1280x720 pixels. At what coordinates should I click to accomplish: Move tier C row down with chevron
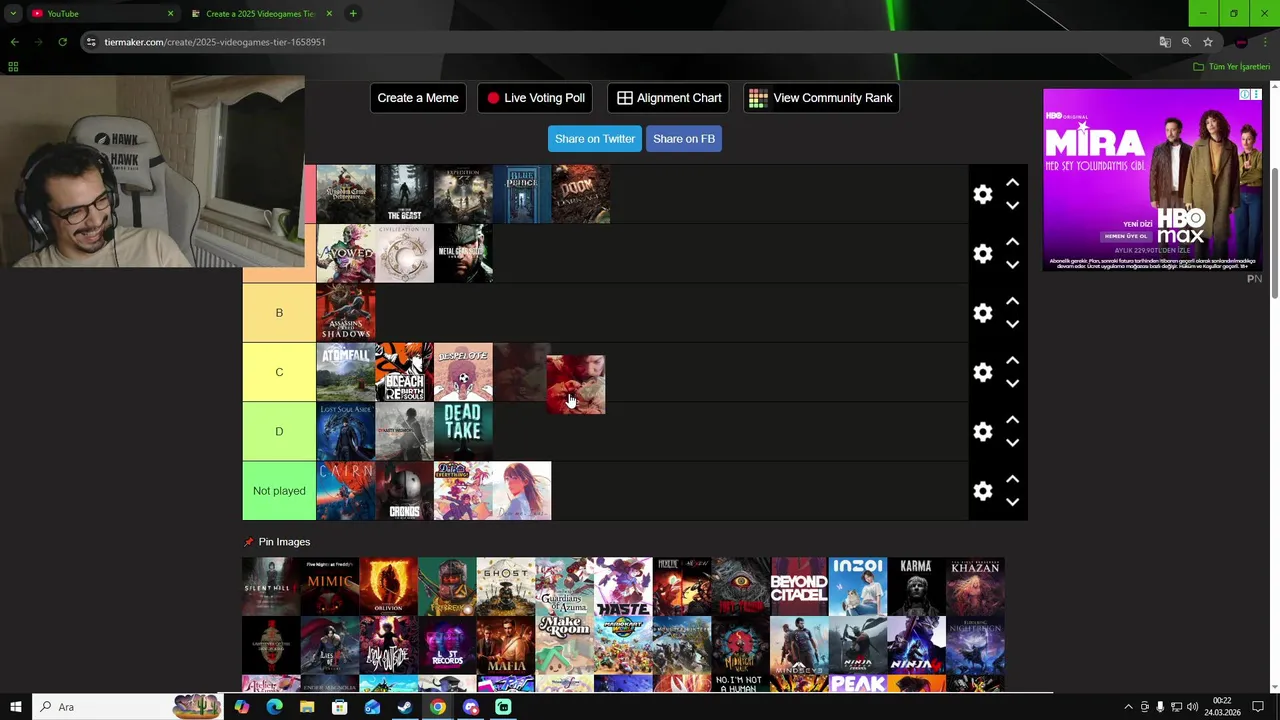[1012, 383]
